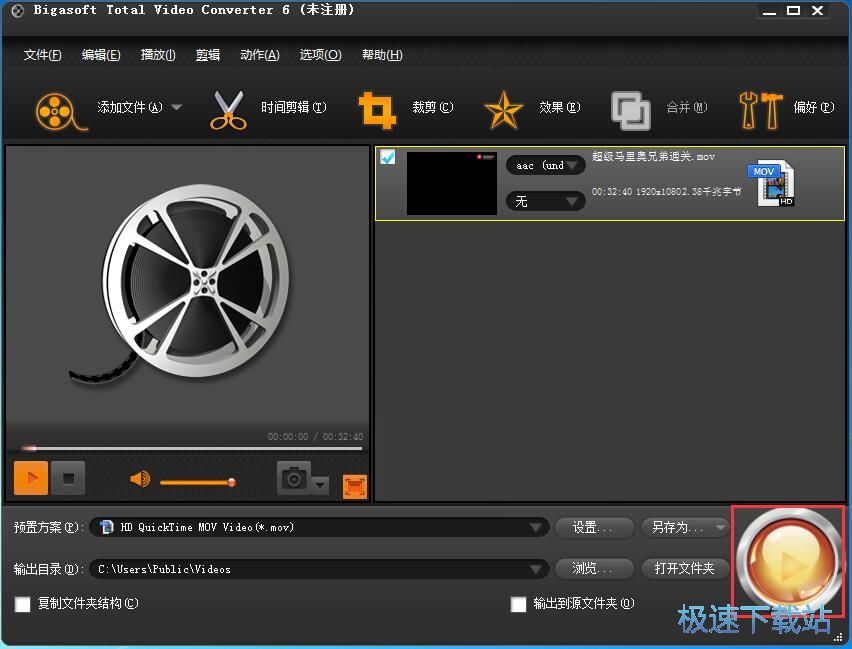The width and height of the screenshot is (852, 649).
Task: Click the 合并 (Merge) tool icon
Action: 631,110
